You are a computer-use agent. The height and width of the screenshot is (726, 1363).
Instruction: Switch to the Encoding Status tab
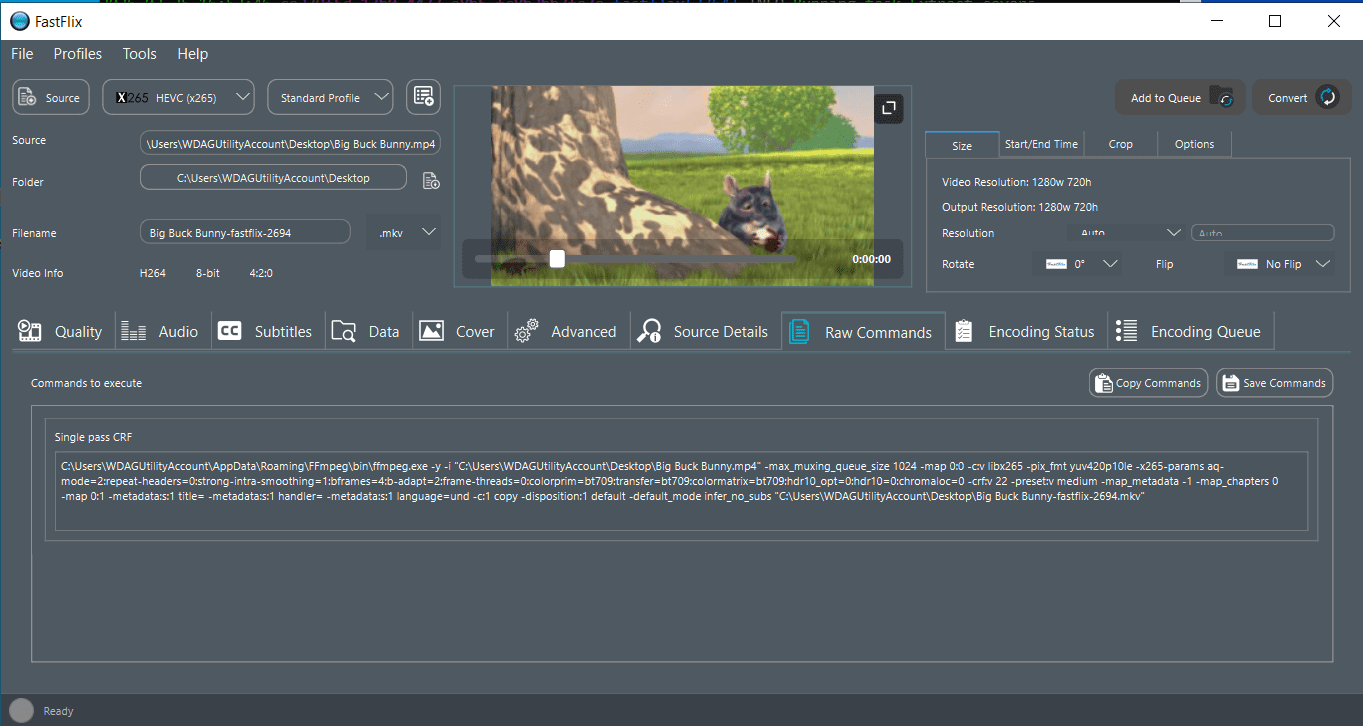click(x=1027, y=331)
